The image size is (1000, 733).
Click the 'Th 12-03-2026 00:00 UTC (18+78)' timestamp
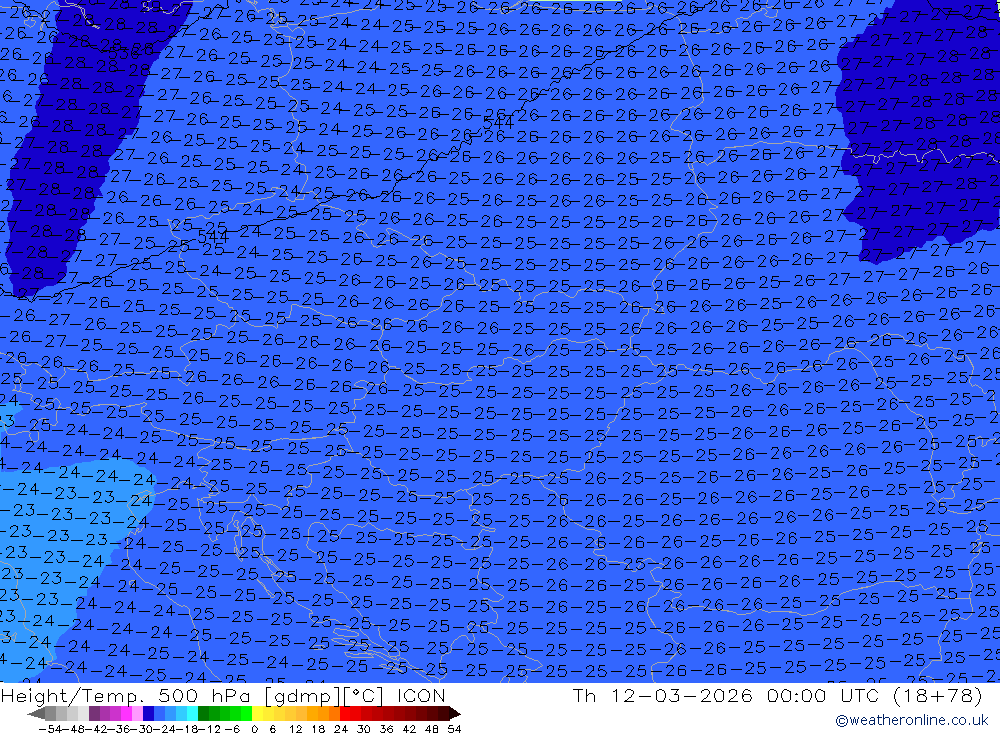click(x=777, y=696)
